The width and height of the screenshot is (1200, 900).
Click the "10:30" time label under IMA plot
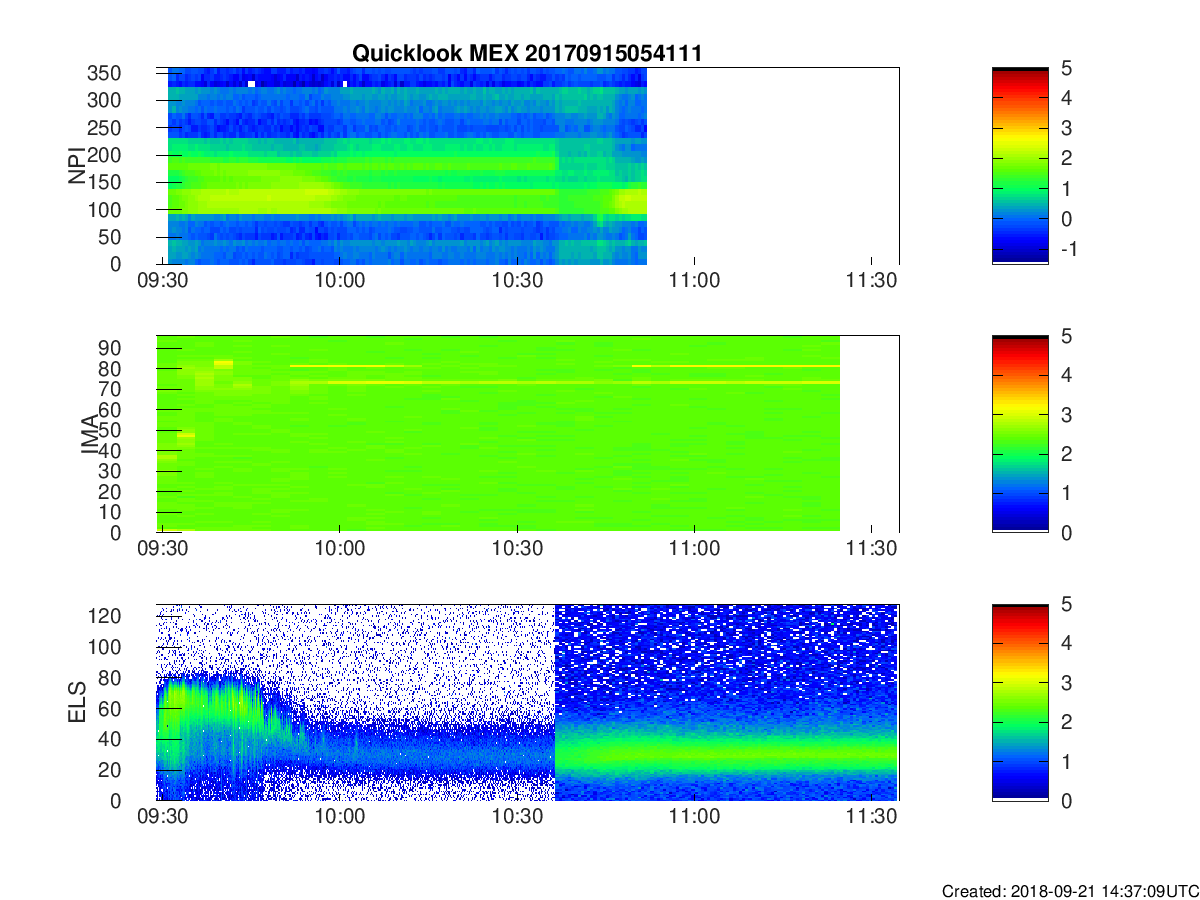[517, 549]
